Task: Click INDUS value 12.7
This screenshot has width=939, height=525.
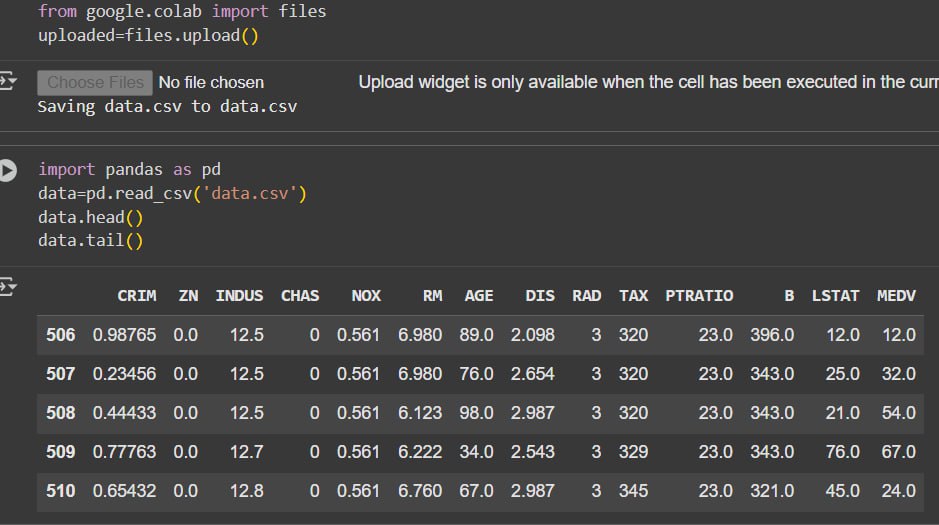Action: point(247,452)
